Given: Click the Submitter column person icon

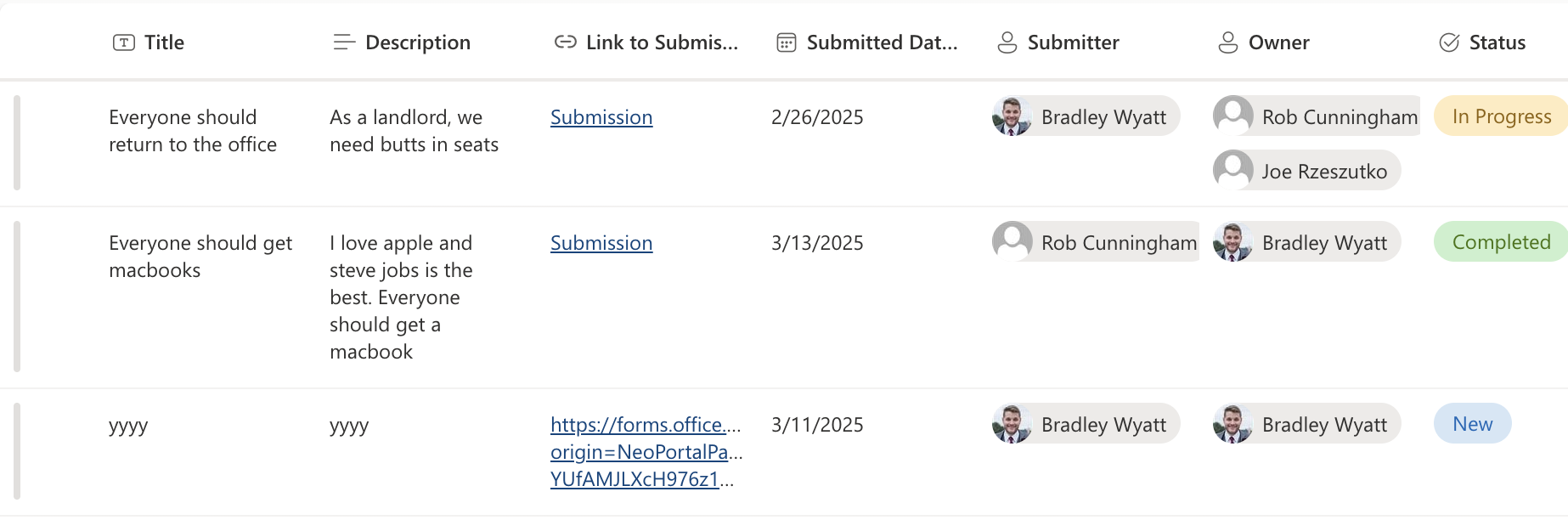Looking at the screenshot, I should click(x=1007, y=42).
